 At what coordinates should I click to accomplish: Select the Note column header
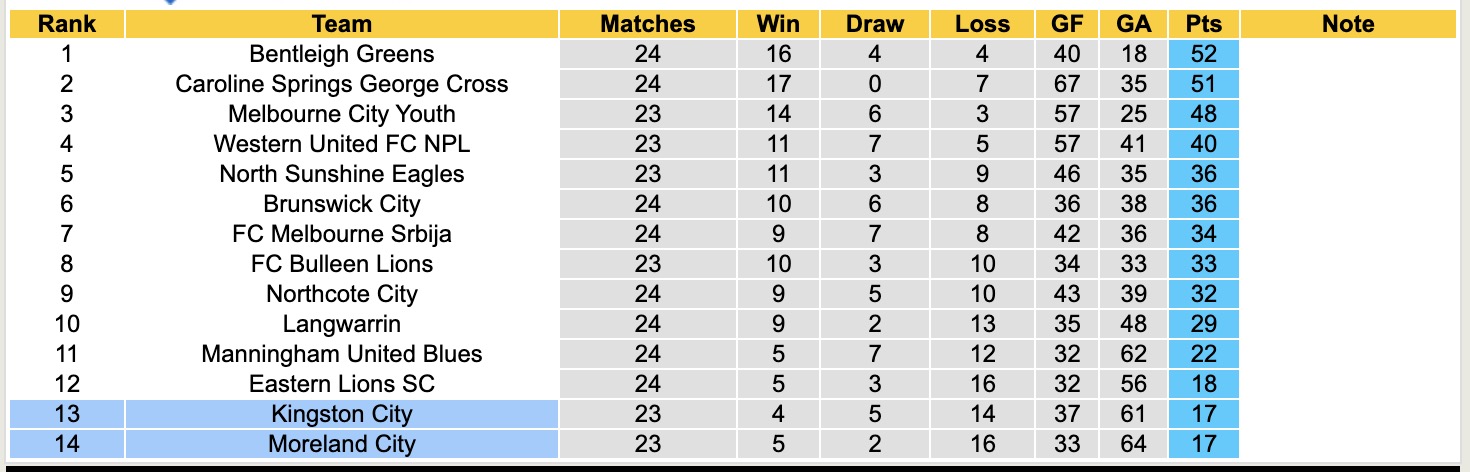(1347, 24)
